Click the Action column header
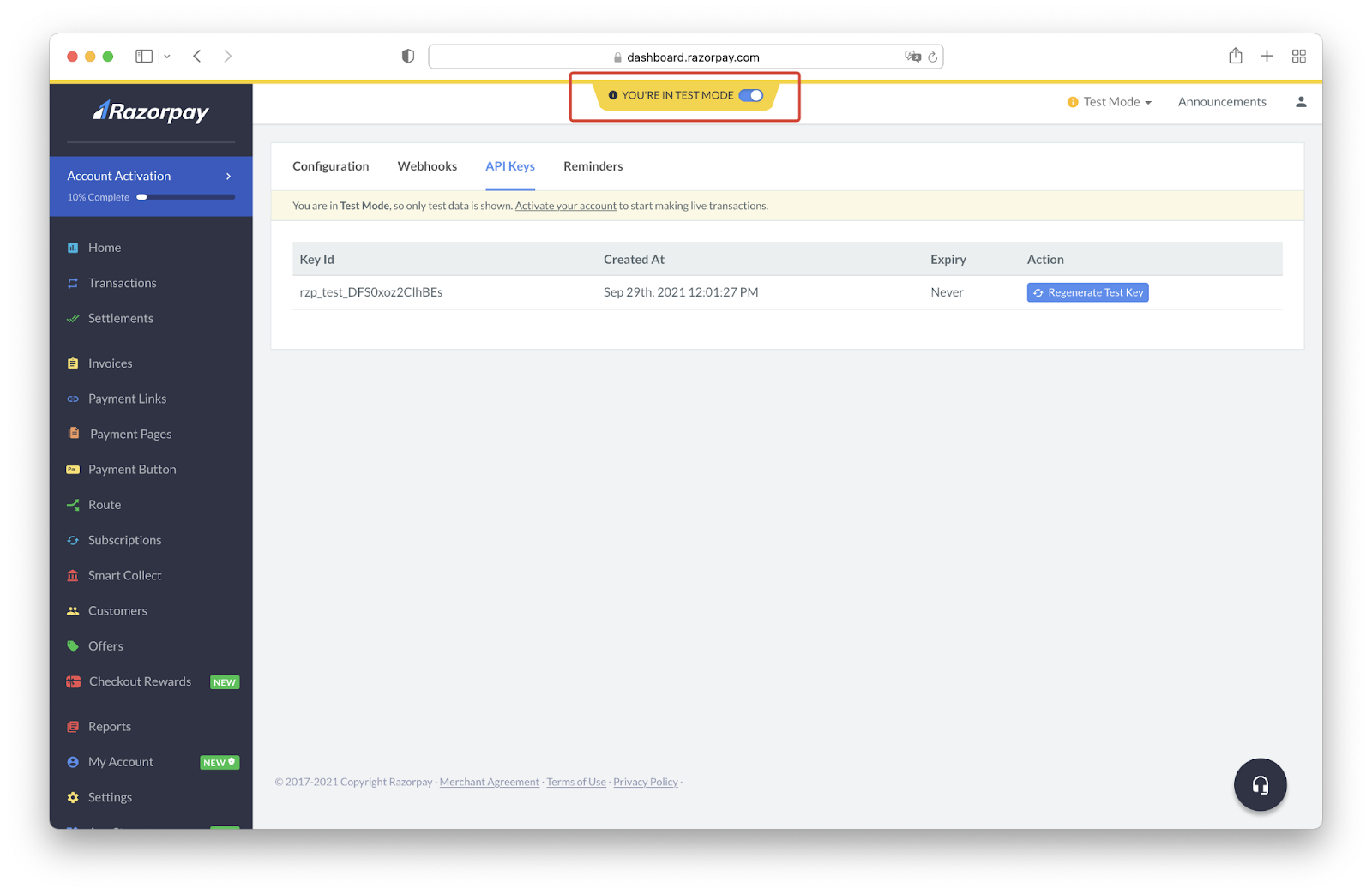 [1045, 260]
